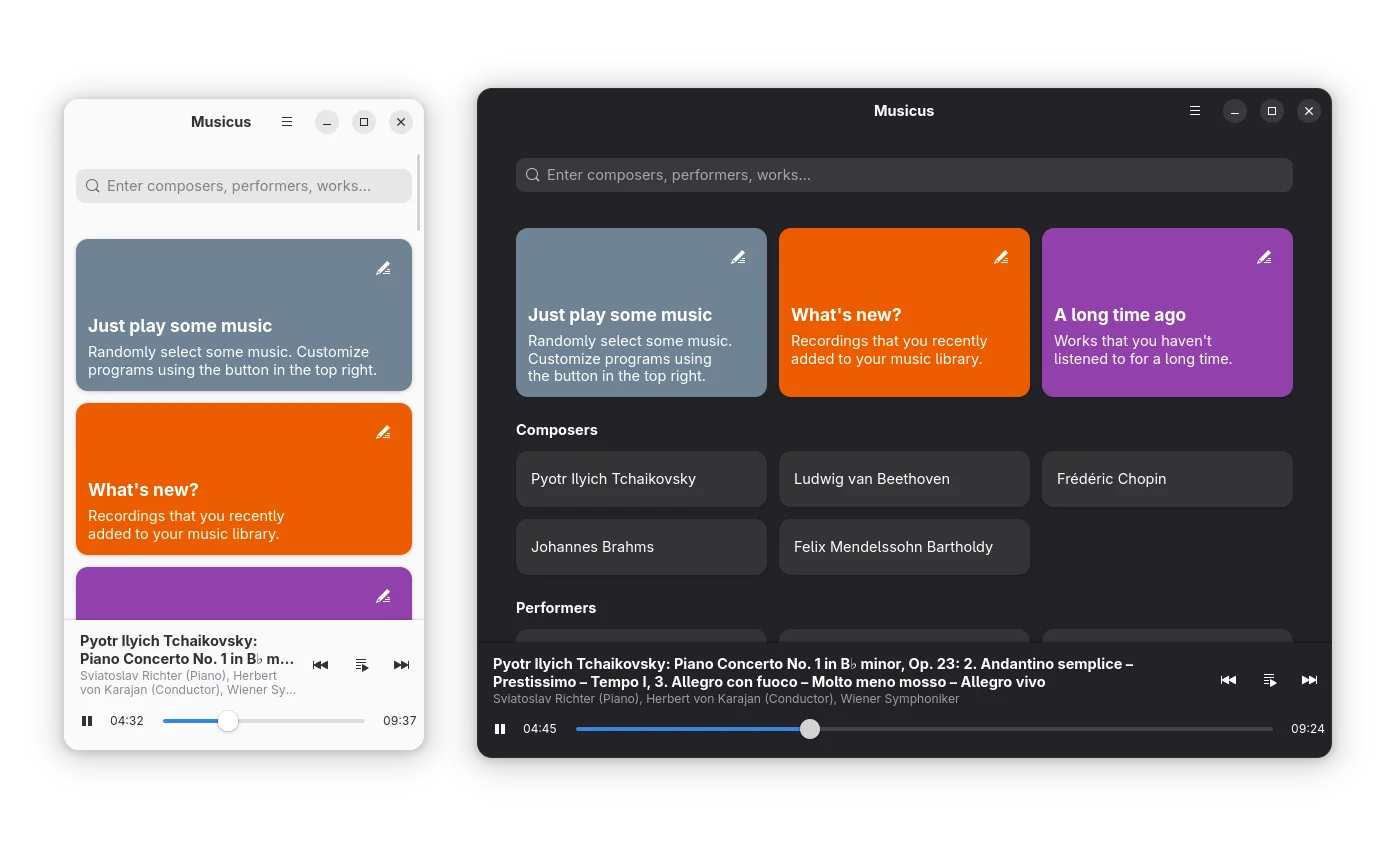1390x848 pixels.
Task: Open hamburger menu in the dark Musicus window
Action: tap(1195, 111)
